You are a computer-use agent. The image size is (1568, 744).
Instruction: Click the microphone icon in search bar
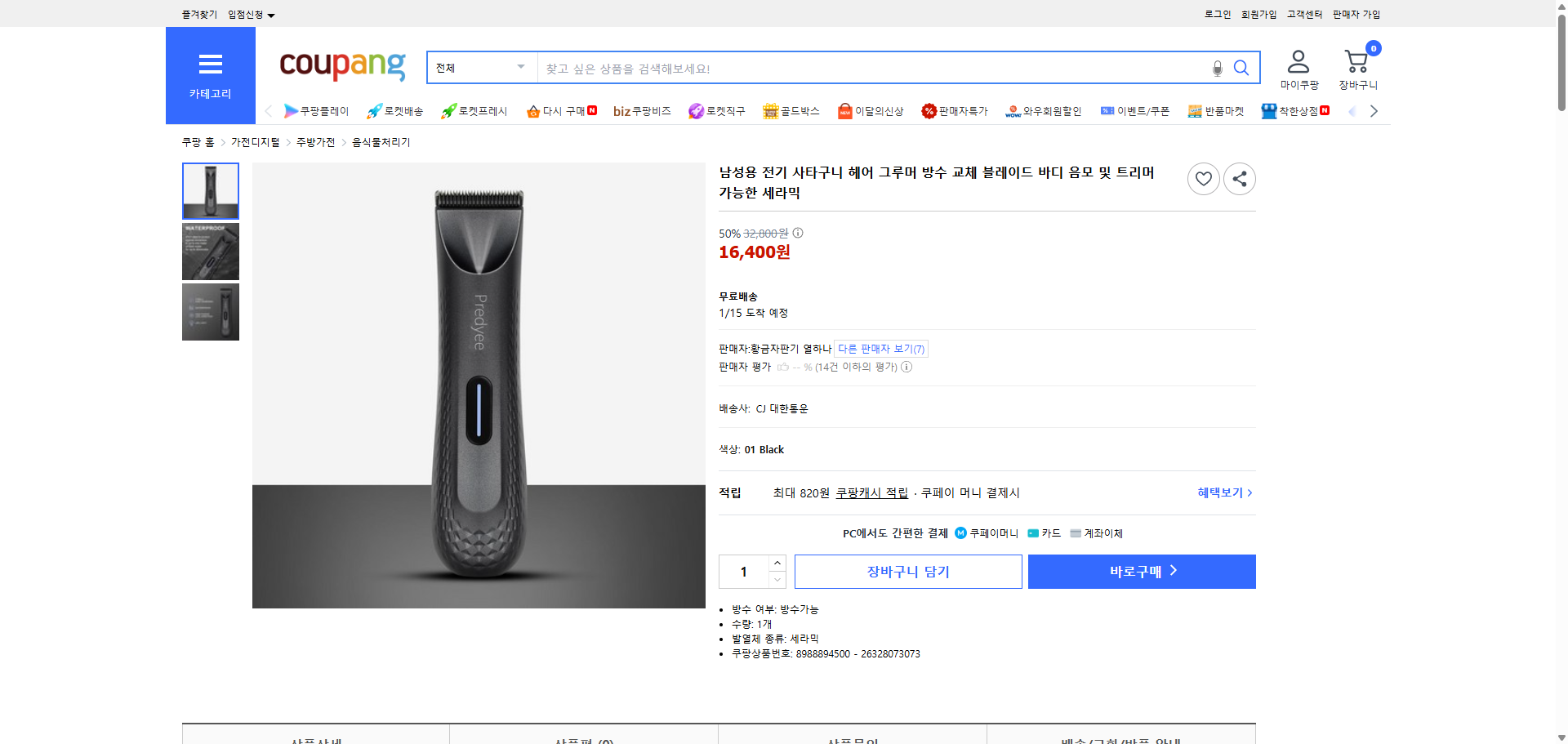click(x=1216, y=68)
